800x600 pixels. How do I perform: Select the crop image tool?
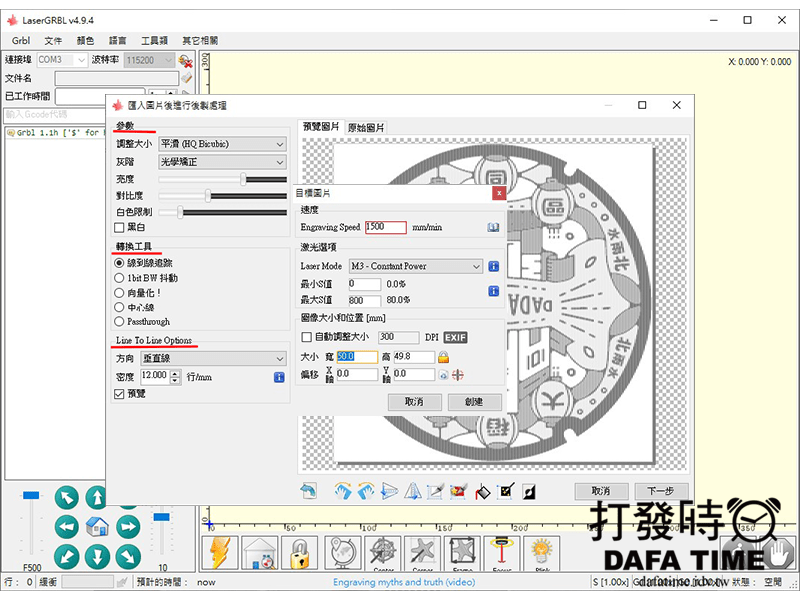[435, 491]
